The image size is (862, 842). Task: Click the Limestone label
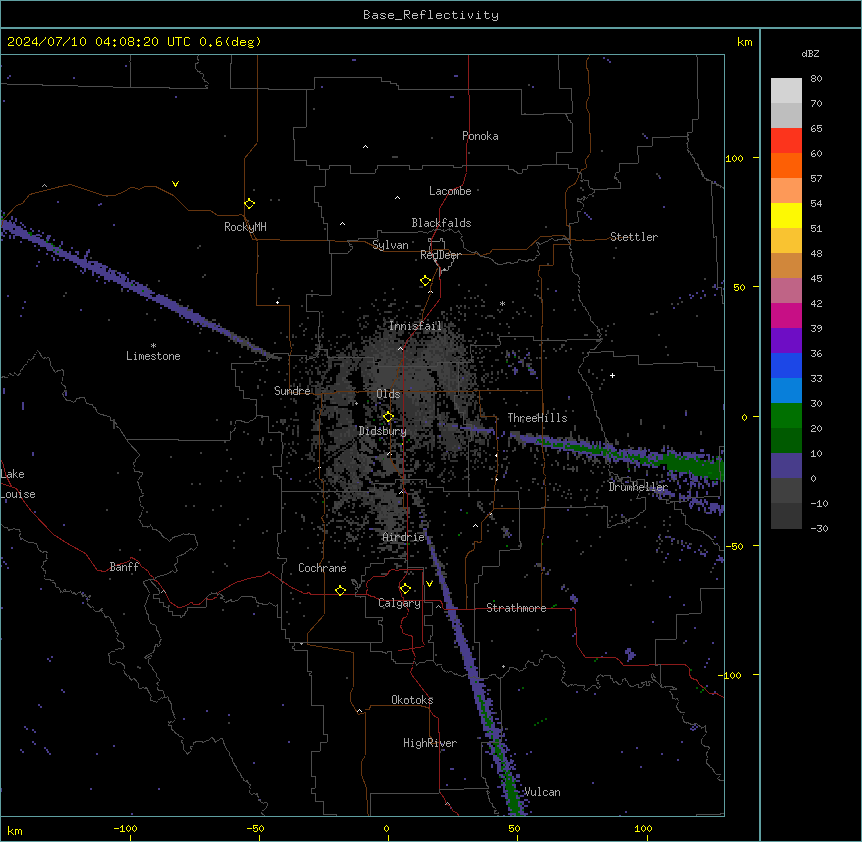point(153,356)
